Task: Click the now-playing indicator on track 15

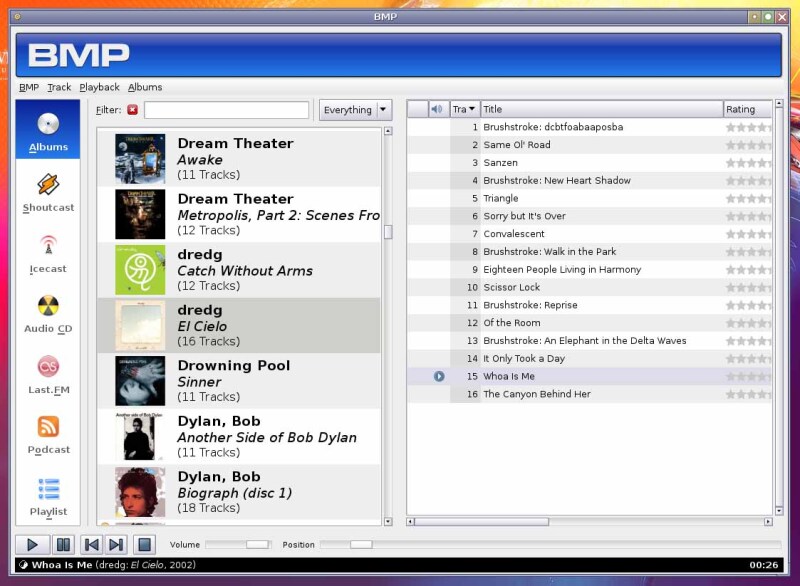Action: click(439, 376)
